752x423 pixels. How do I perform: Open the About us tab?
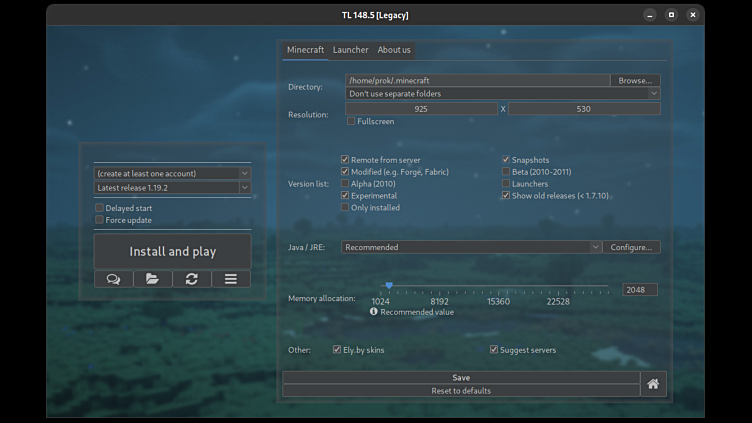[x=394, y=50]
